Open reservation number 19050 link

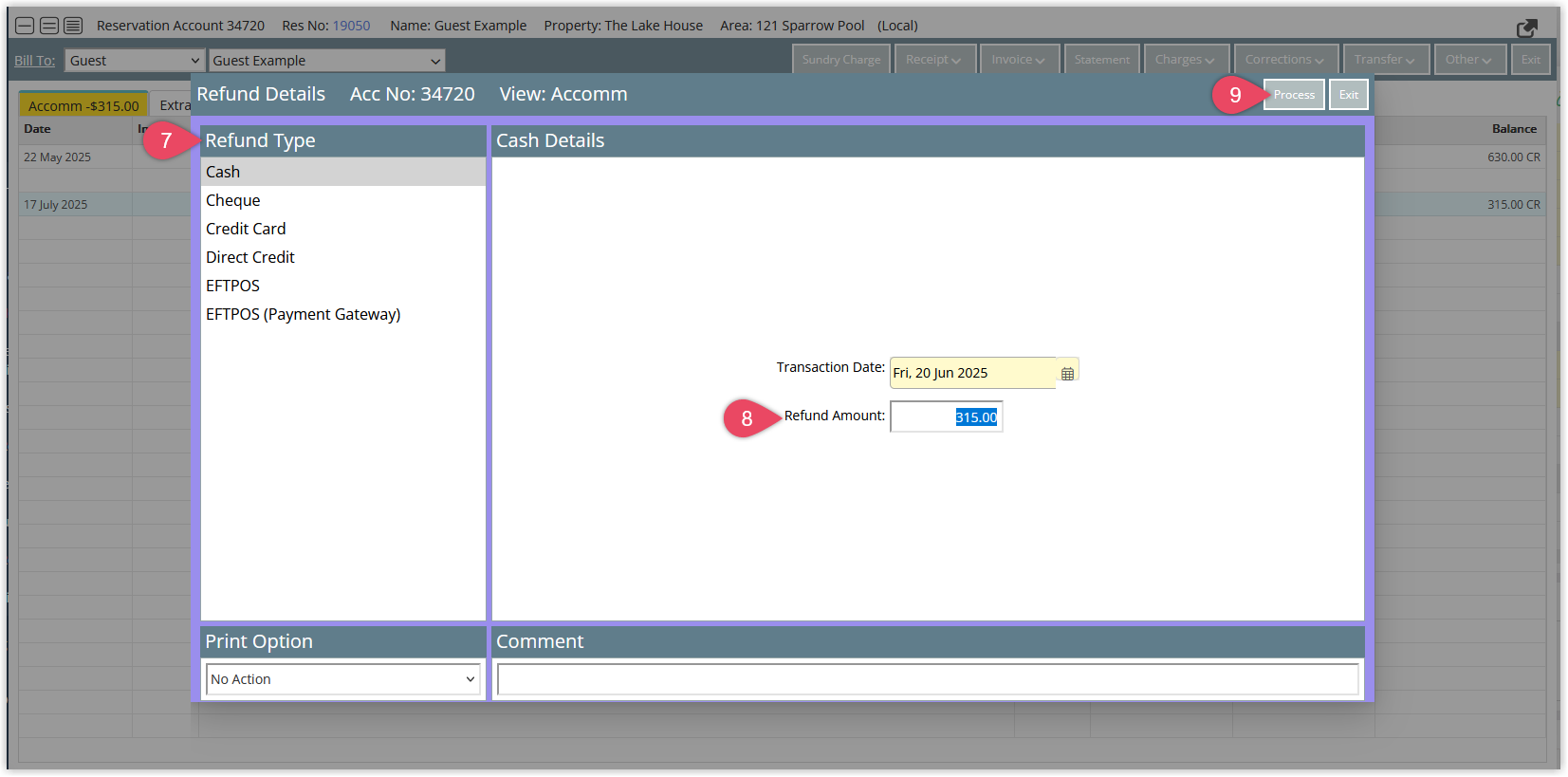[x=352, y=26]
